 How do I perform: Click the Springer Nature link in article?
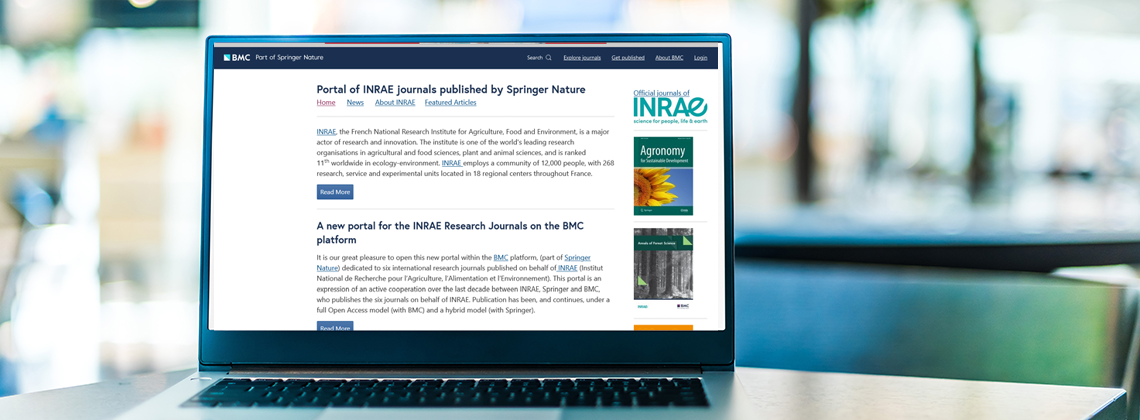(577, 258)
